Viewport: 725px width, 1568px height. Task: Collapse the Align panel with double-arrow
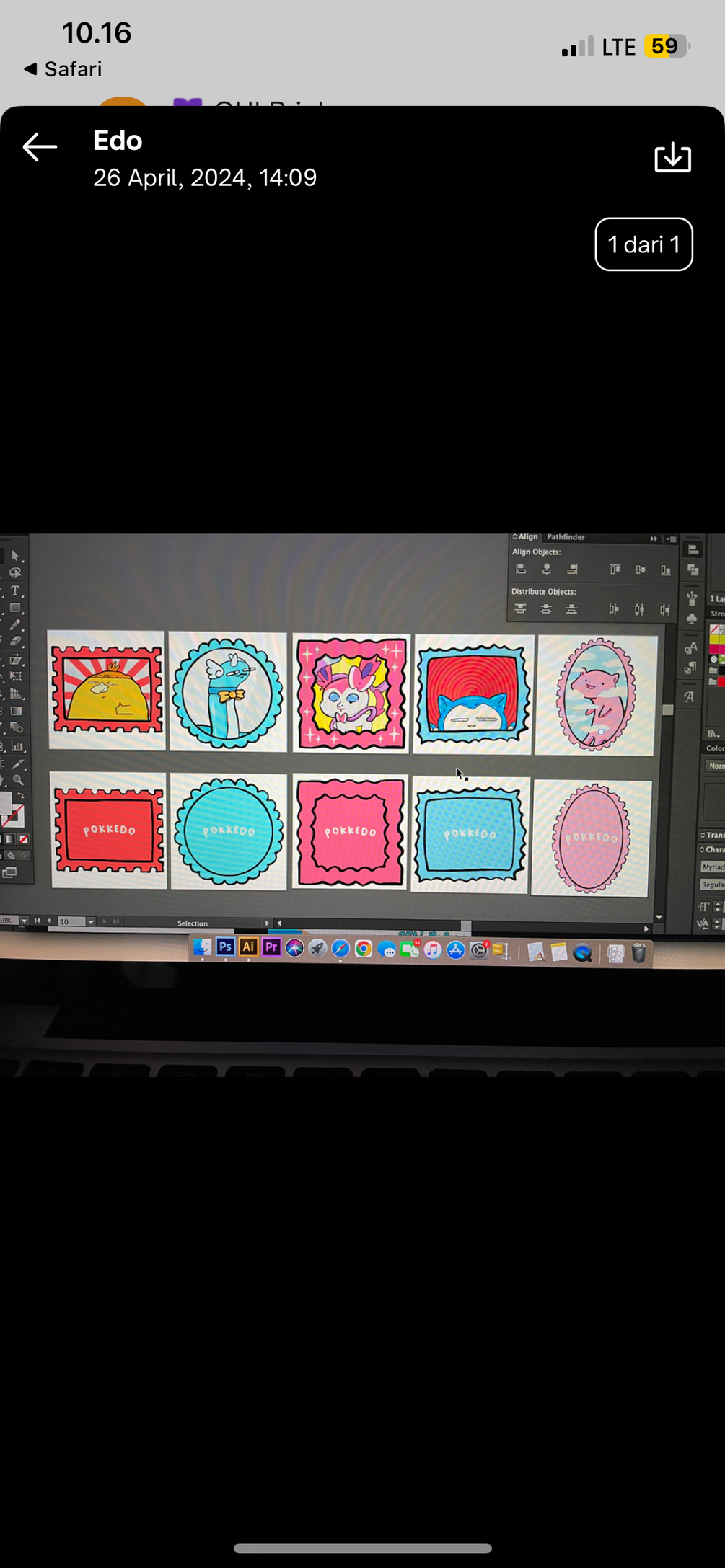tap(654, 539)
